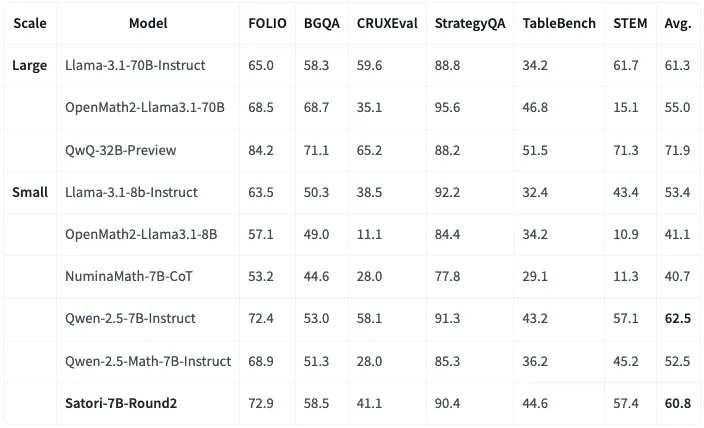
Task: Click the StrategyQA column header
Action: [468, 23]
